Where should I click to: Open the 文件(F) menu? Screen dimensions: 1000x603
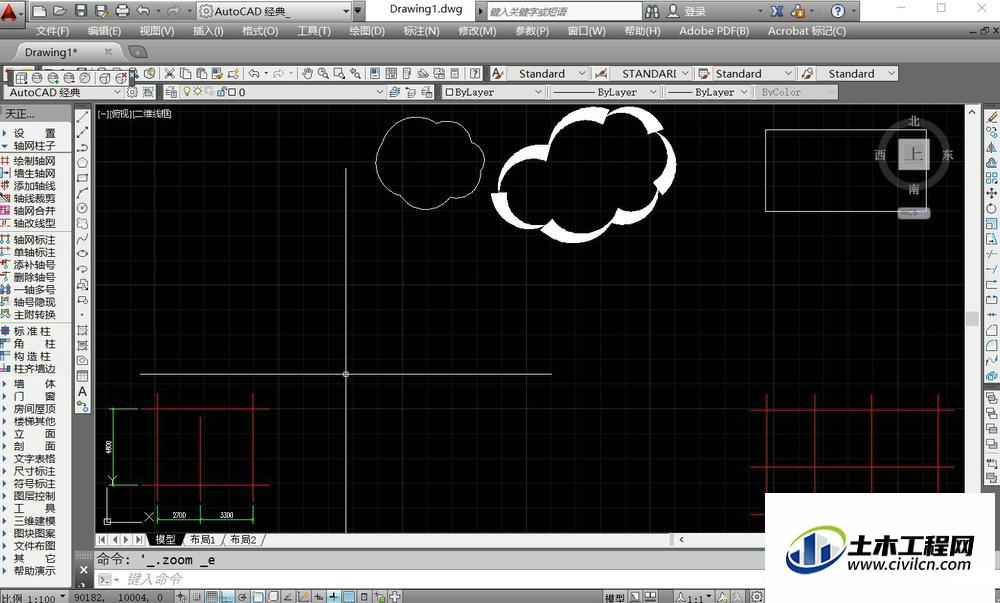(x=52, y=31)
